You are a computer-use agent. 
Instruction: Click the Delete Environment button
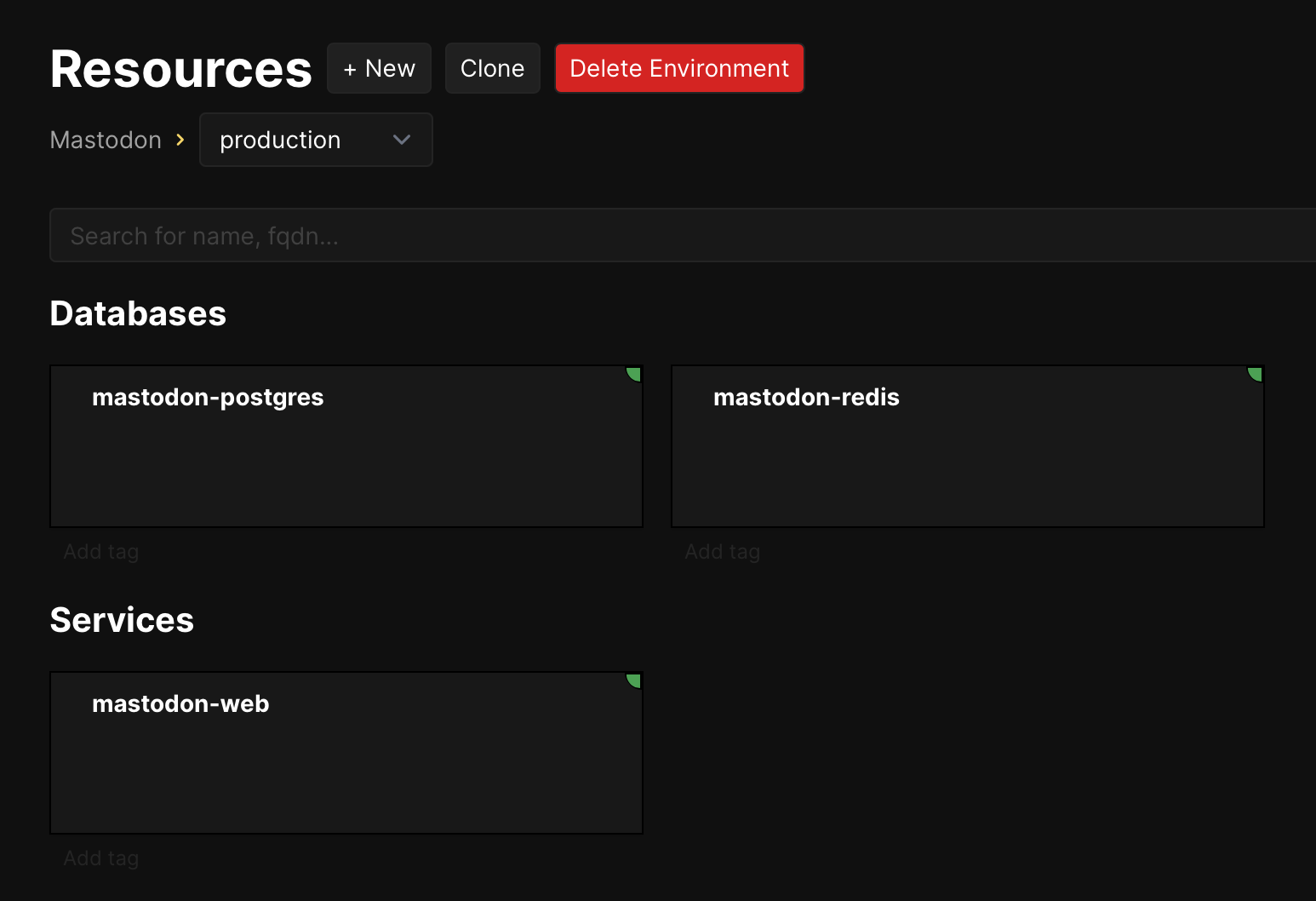pyautogui.click(x=678, y=67)
